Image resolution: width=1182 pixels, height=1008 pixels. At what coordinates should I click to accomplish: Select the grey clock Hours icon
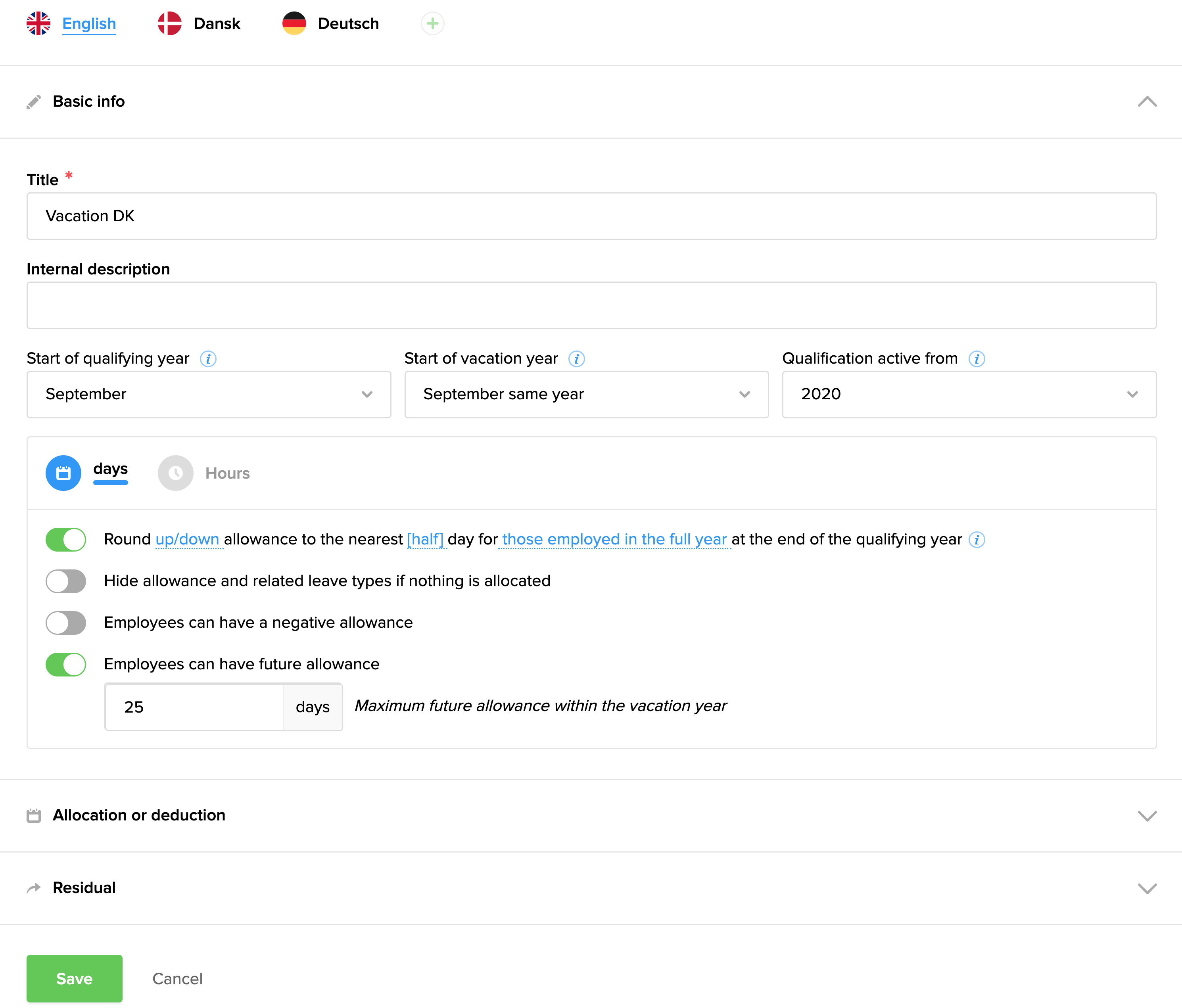click(175, 473)
